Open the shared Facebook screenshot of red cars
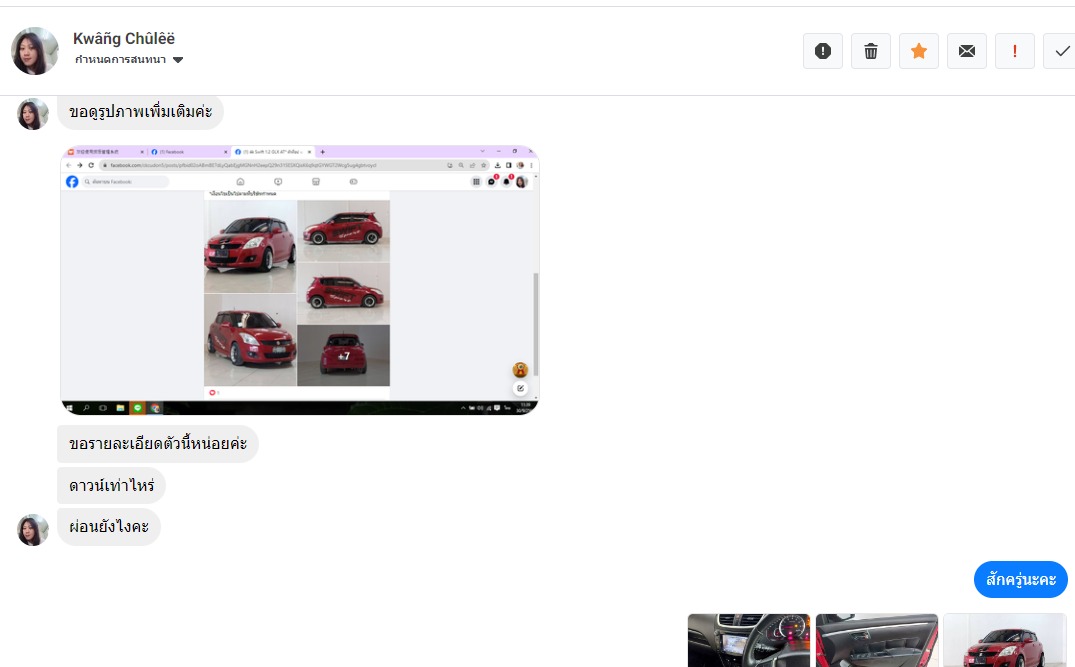 (299, 280)
